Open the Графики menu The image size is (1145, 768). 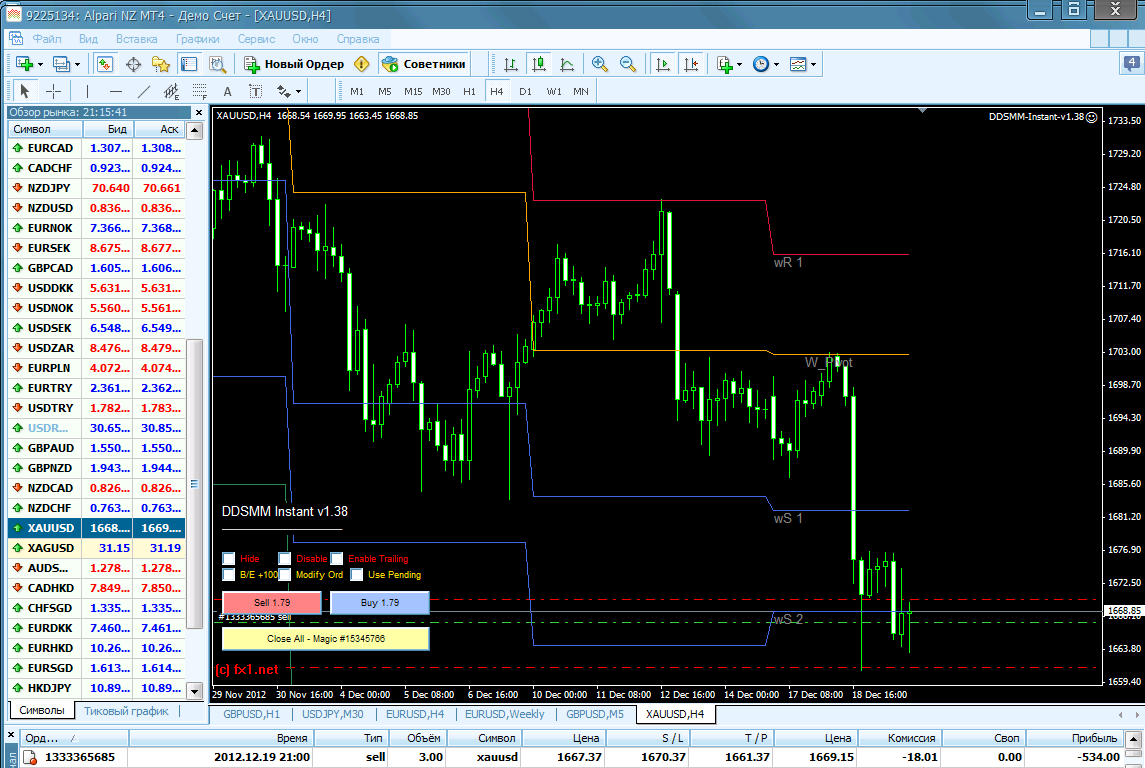point(197,39)
